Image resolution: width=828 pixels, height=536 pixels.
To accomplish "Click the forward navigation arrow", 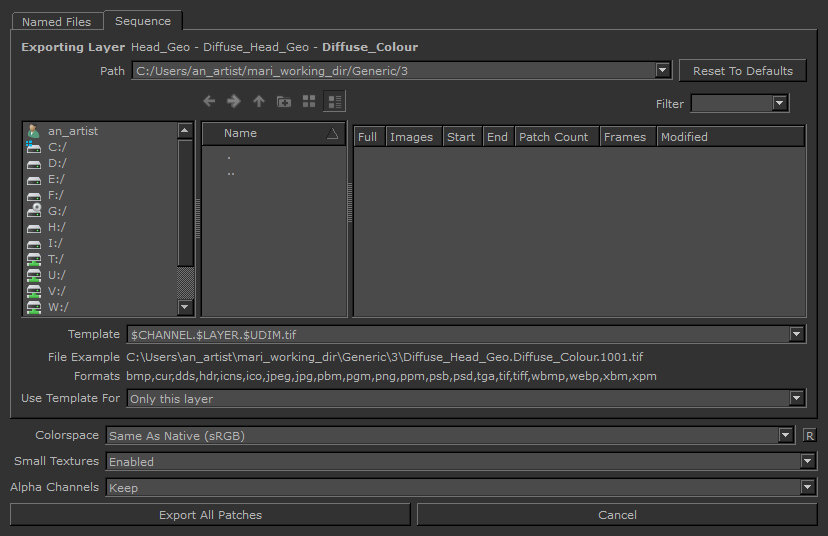I will [x=234, y=101].
